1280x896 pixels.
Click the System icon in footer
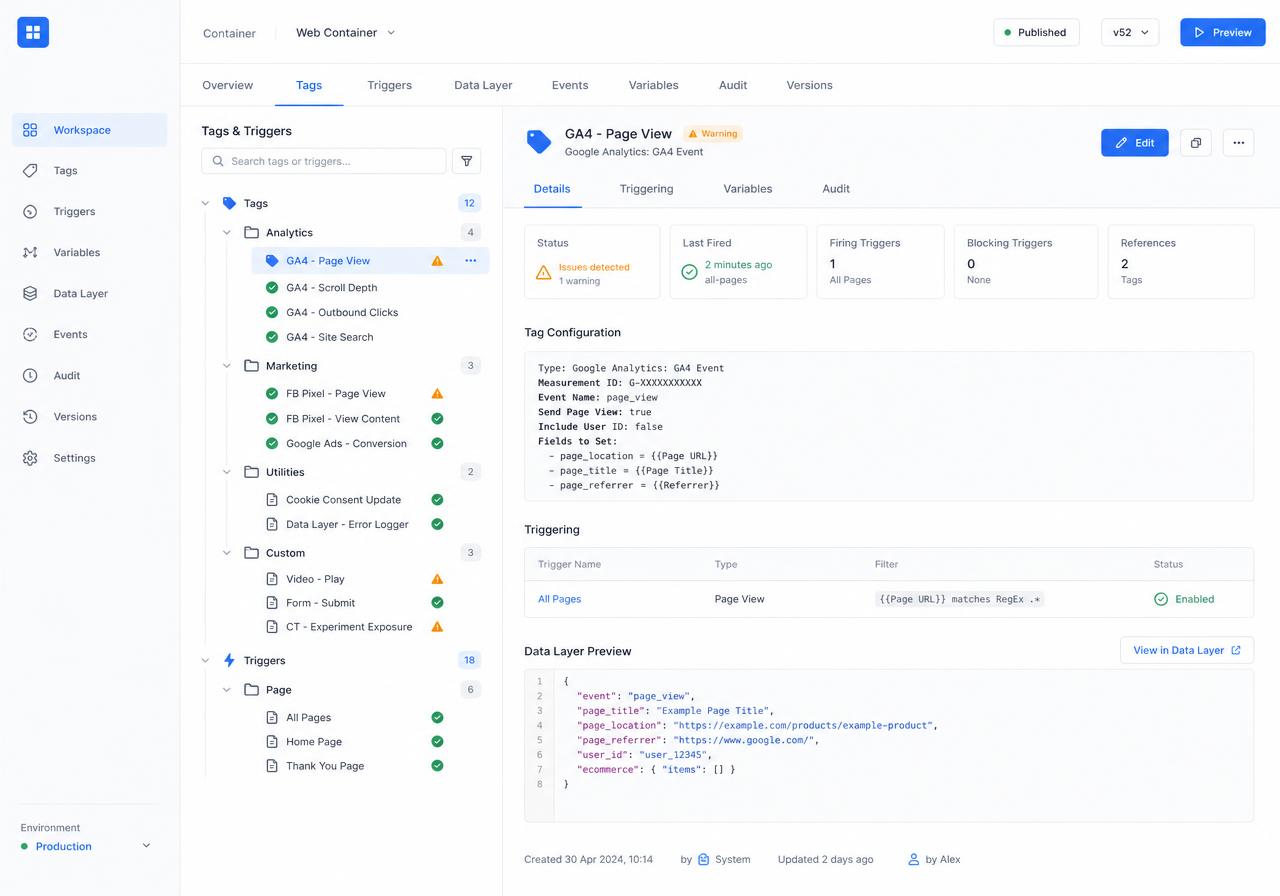[x=704, y=859]
